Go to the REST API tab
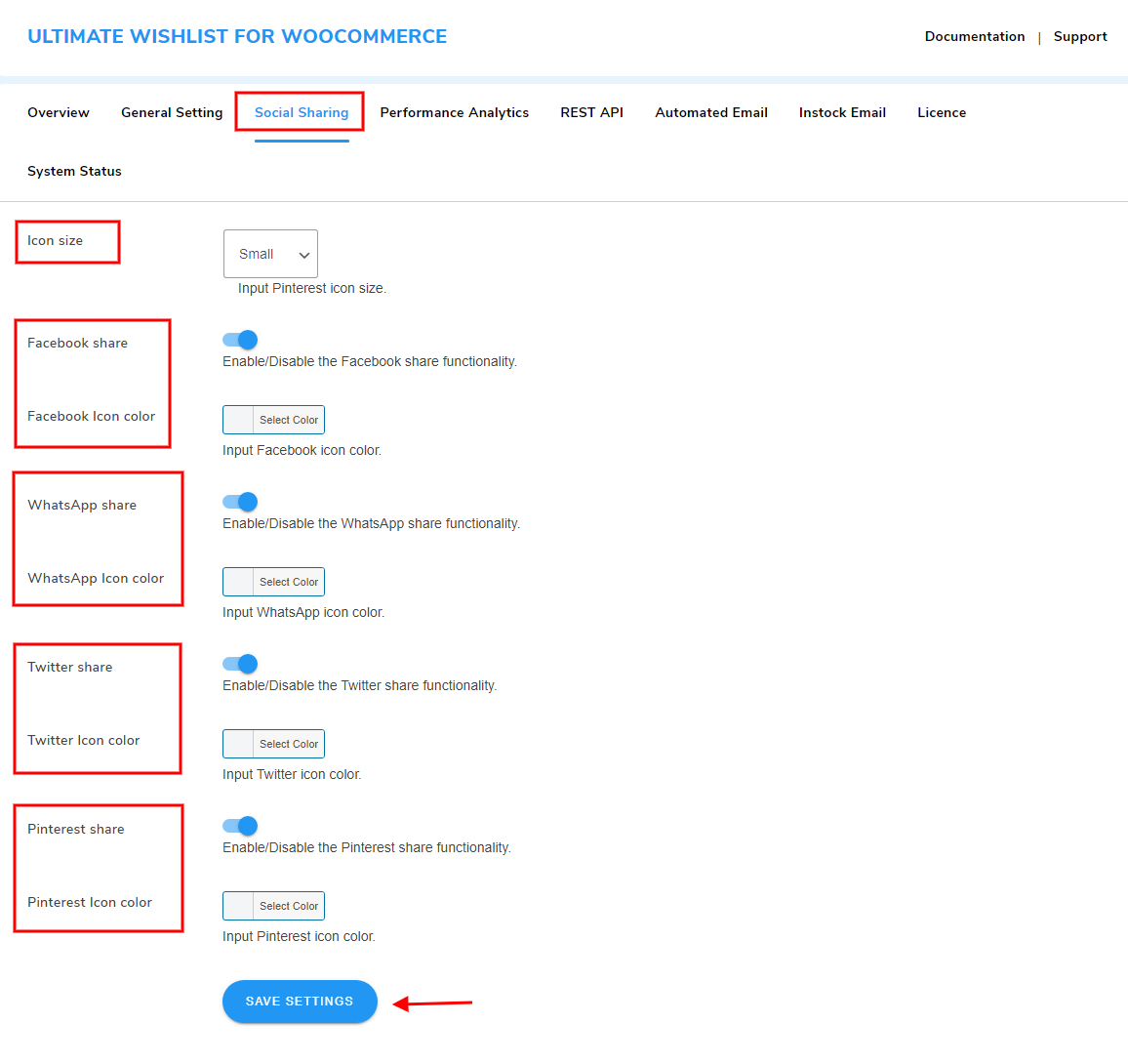The image size is (1128, 1064). [x=591, y=112]
